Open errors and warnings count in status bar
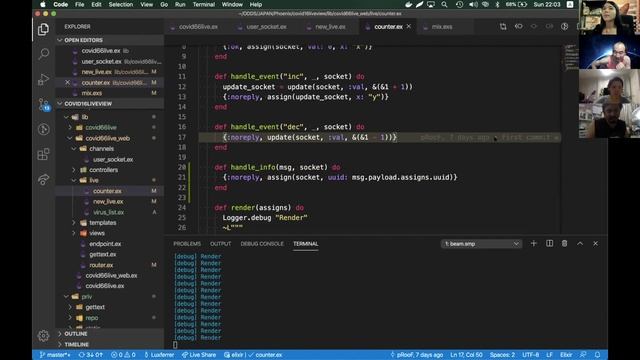 (x=123, y=355)
